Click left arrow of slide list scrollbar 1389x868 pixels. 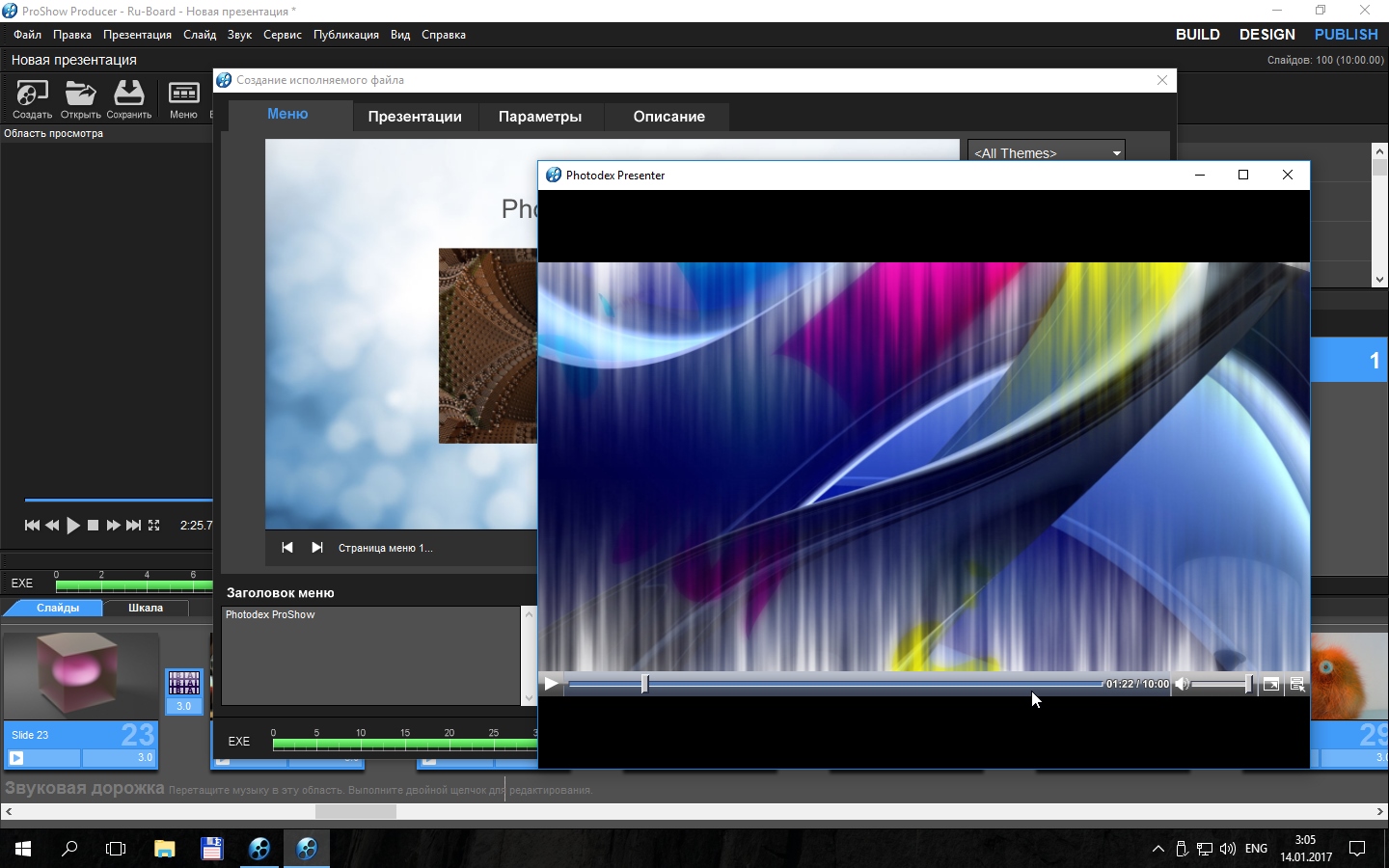click(9, 812)
